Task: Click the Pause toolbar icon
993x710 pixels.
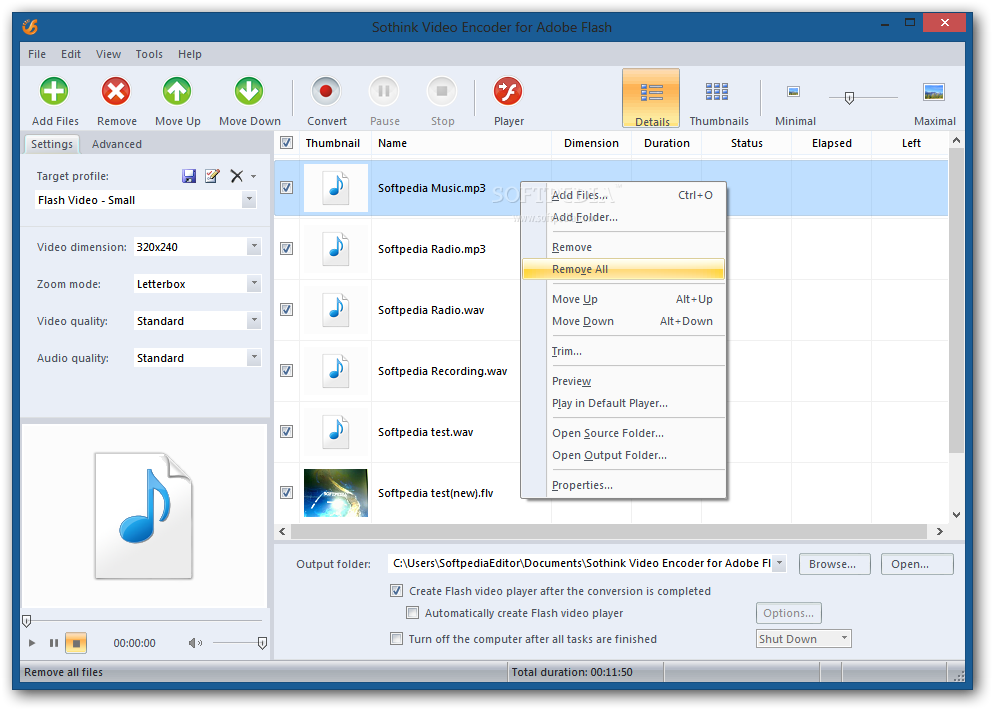Action: point(384,92)
